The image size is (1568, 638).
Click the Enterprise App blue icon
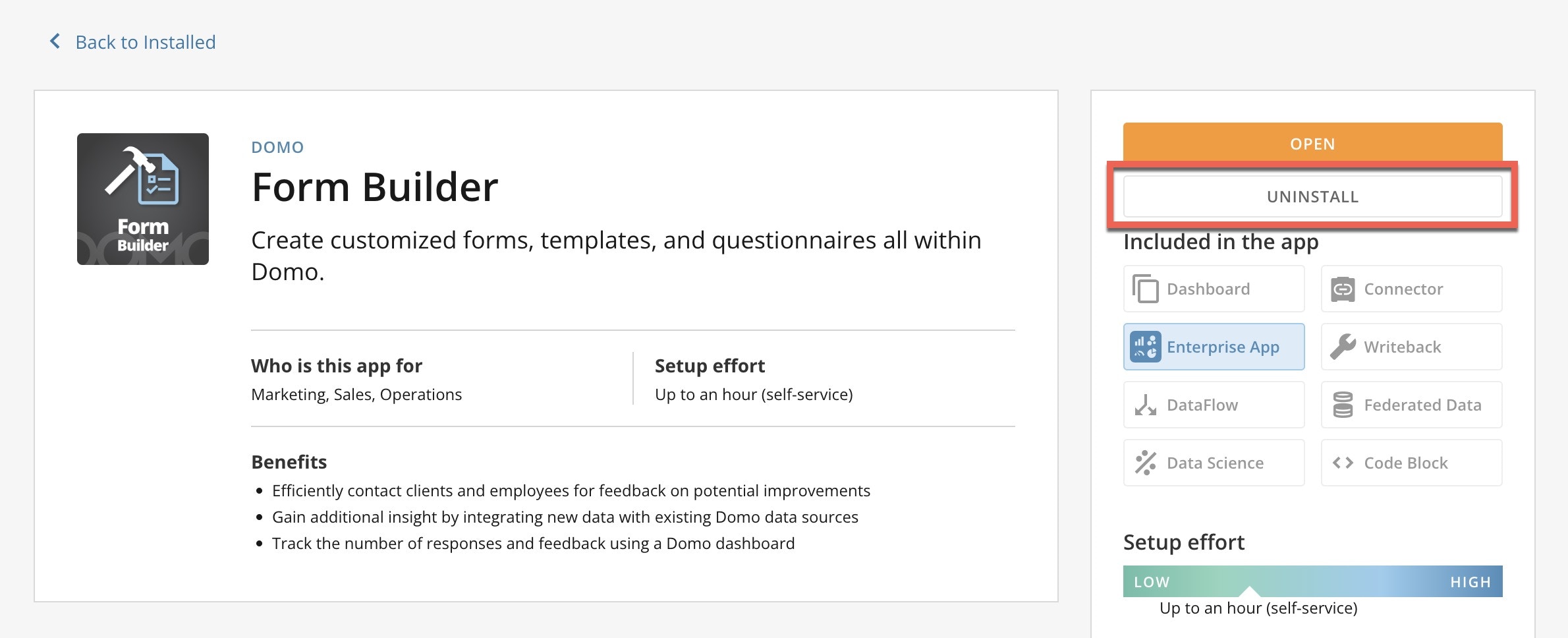1145,347
